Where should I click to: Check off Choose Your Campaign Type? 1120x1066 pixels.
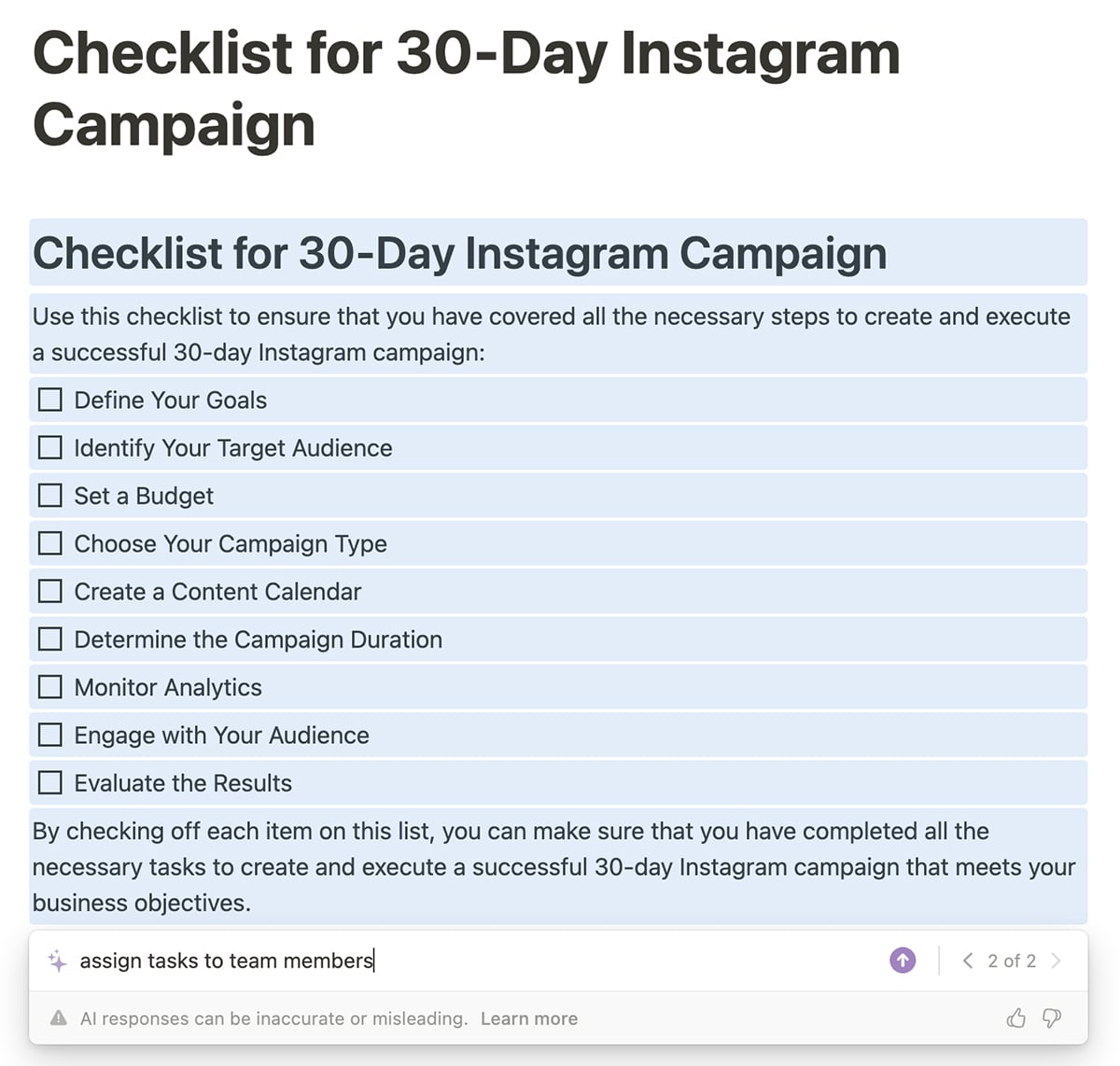tap(50, 543)
